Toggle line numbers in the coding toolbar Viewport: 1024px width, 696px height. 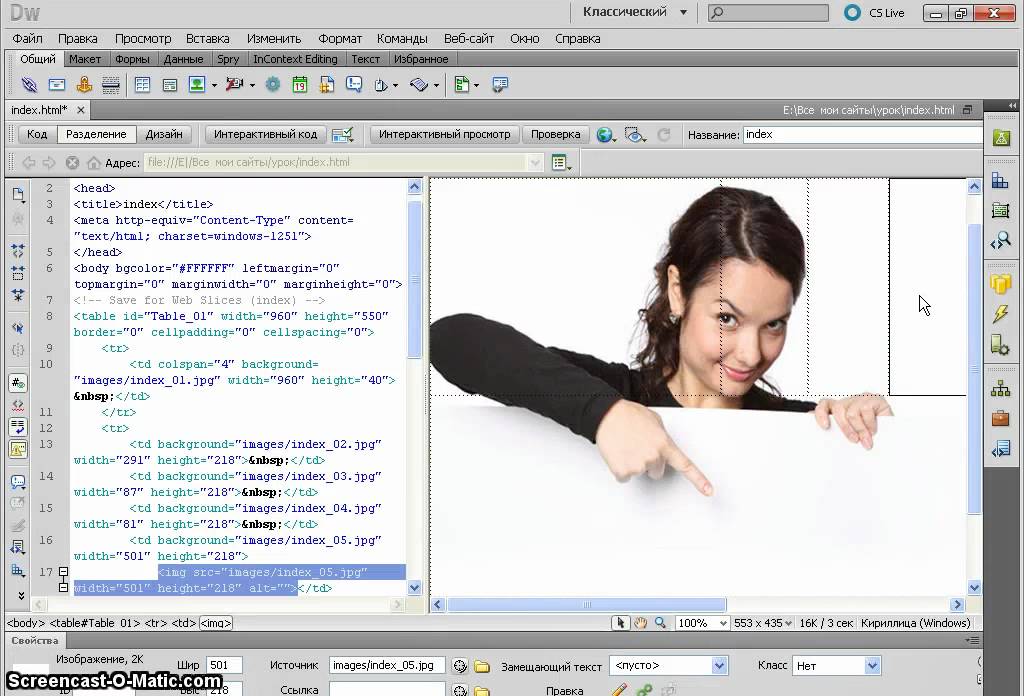pos(18,383)
